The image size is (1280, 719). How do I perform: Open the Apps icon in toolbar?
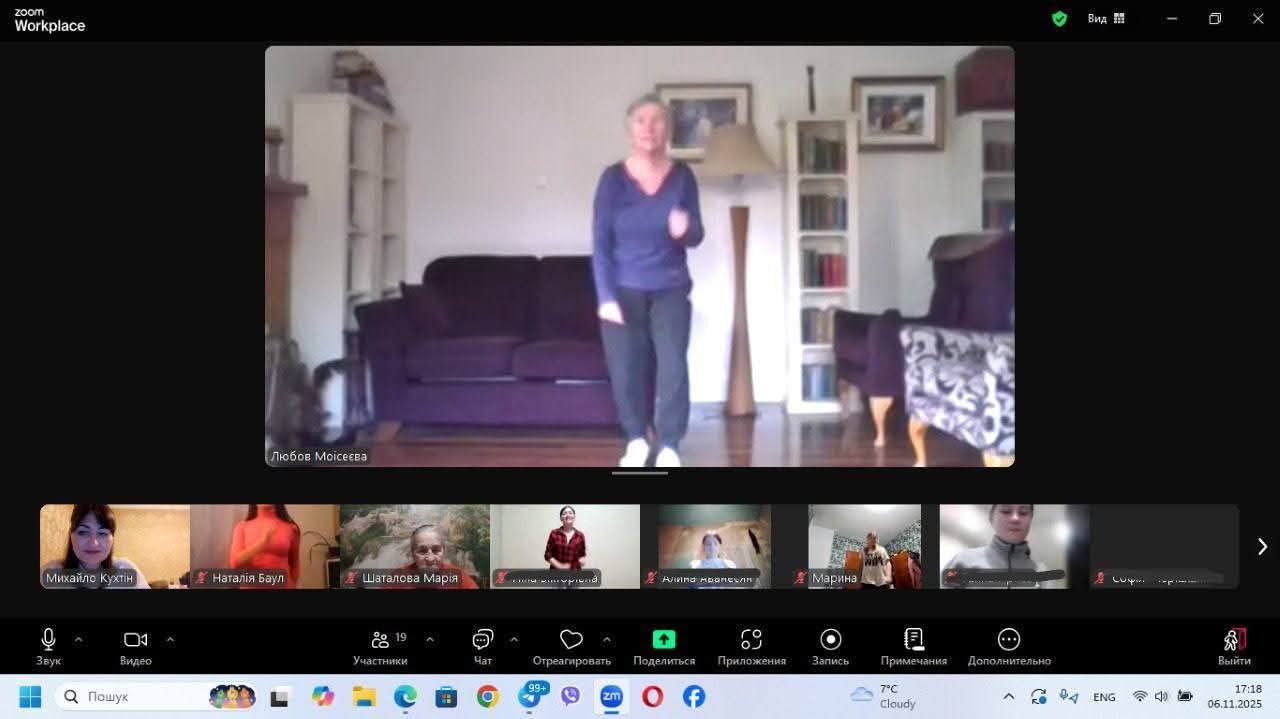pos(751,640)
